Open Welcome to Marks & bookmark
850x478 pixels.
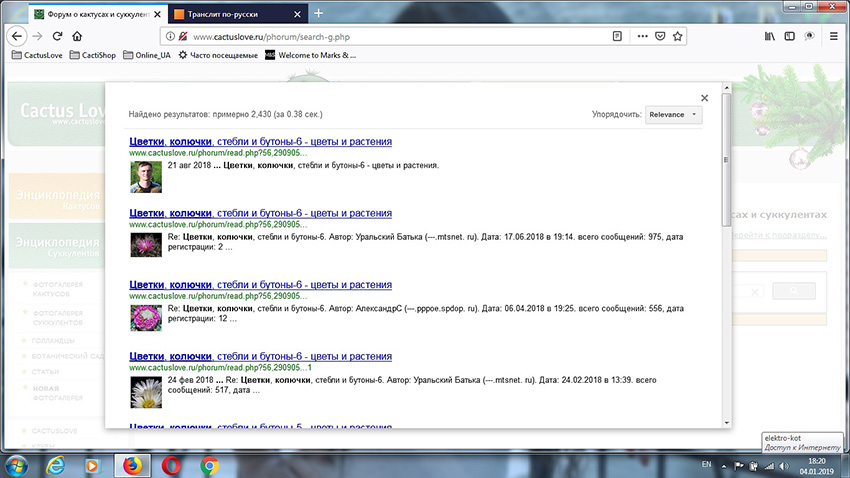(310, 55)
